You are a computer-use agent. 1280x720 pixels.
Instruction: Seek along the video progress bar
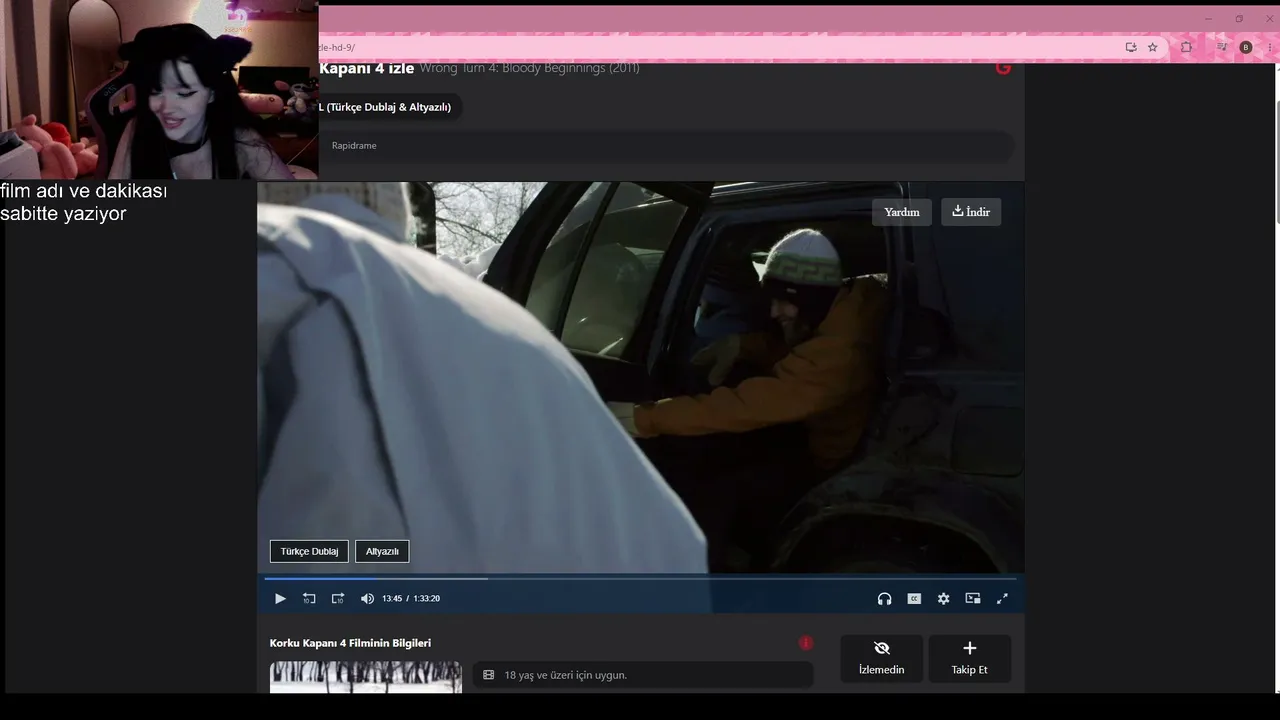pyautogui.click(x=640, y=578)
